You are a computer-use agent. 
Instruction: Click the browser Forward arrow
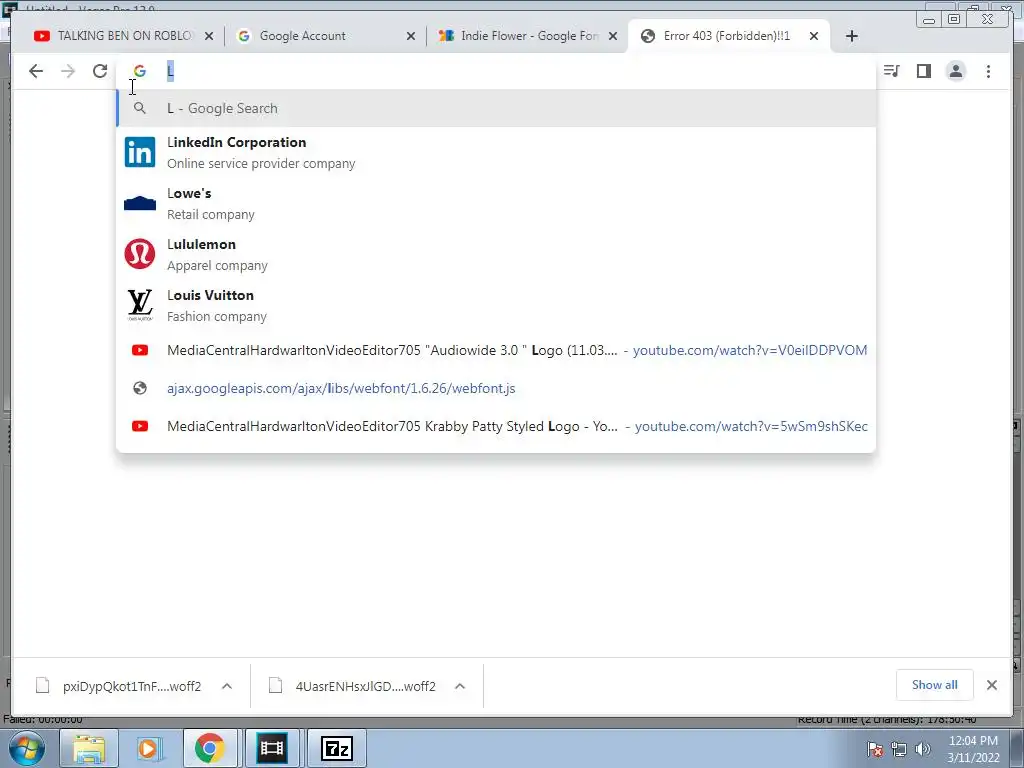point(68,71)
